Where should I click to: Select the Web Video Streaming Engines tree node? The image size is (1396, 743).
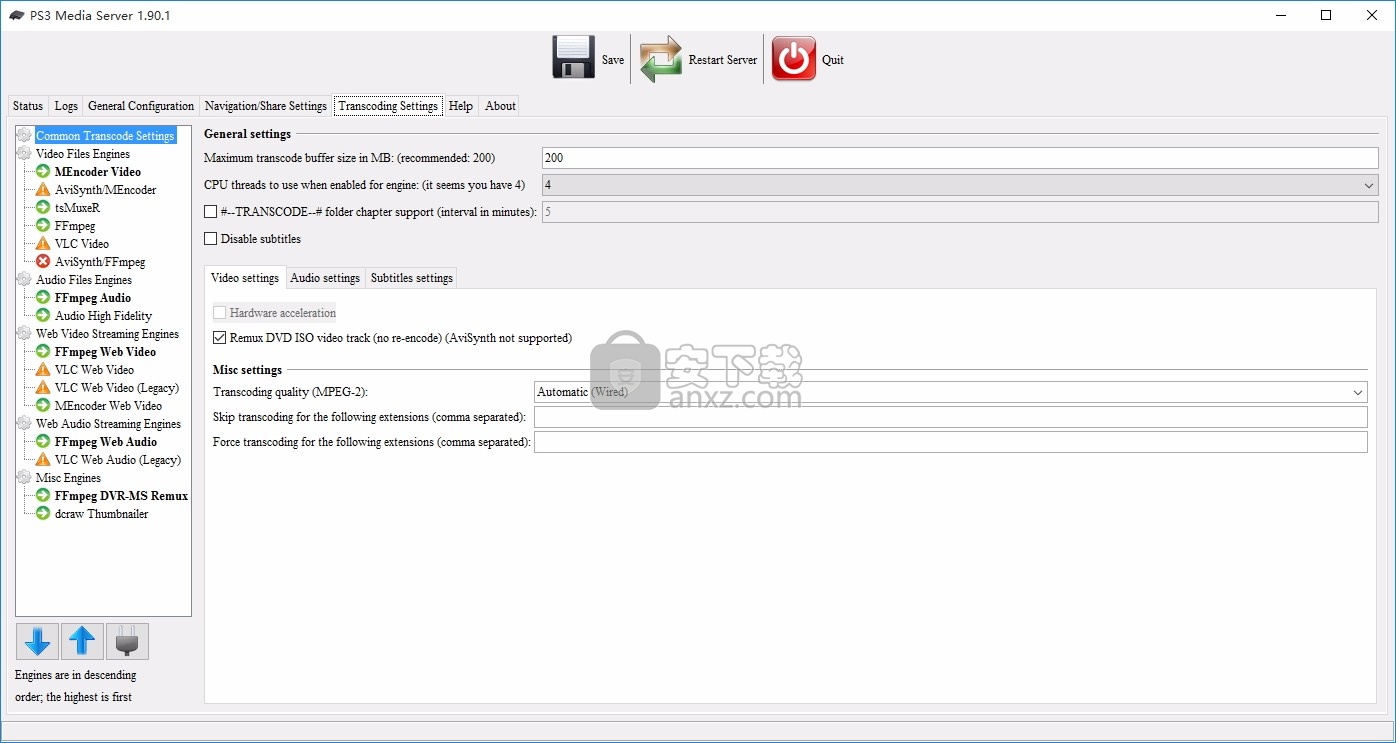pyautogui.click(x=107, y=334)
